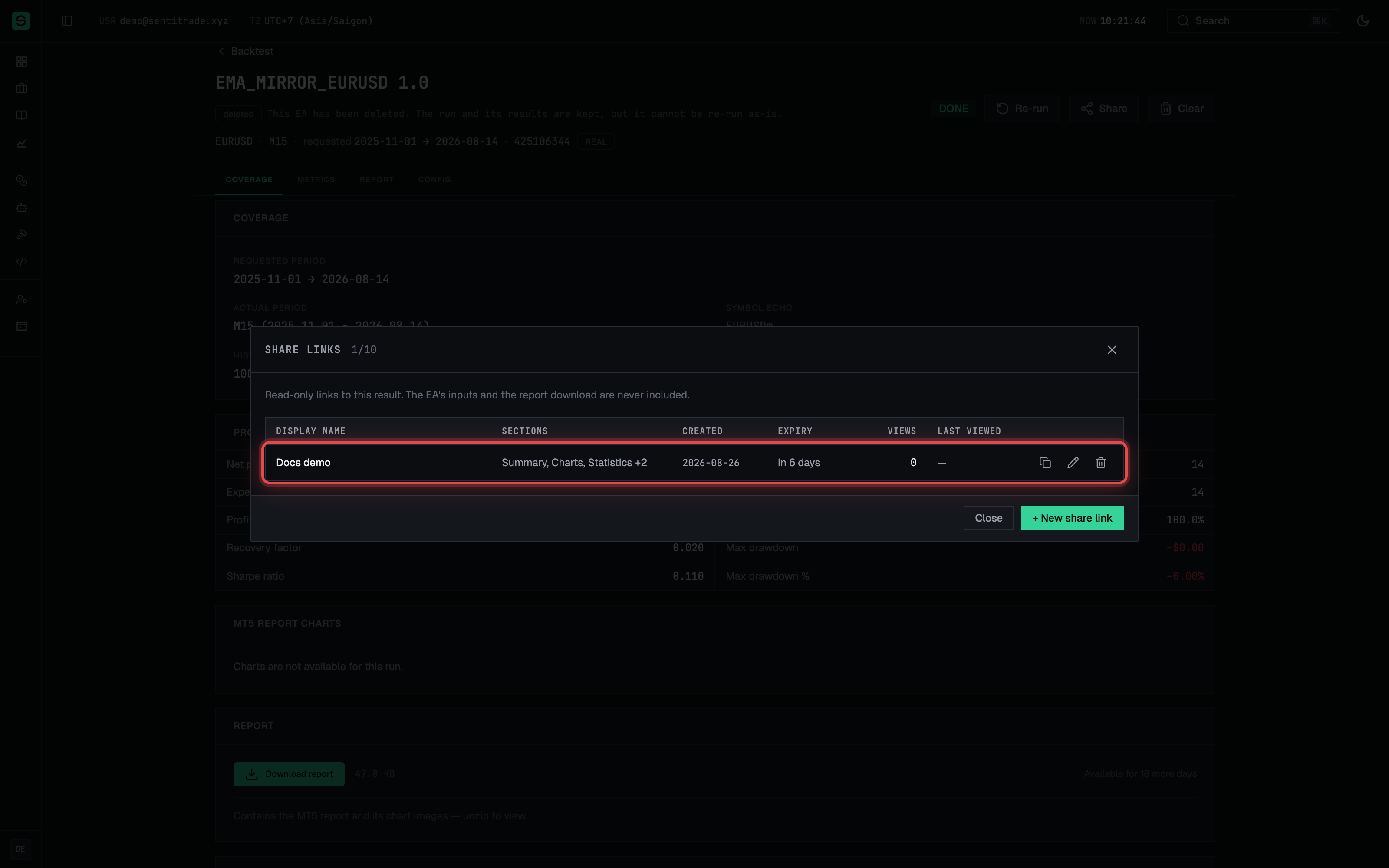Screen dimensions: 1389x868
Task: Open the robot icon in sidebar
Action: 21,207
